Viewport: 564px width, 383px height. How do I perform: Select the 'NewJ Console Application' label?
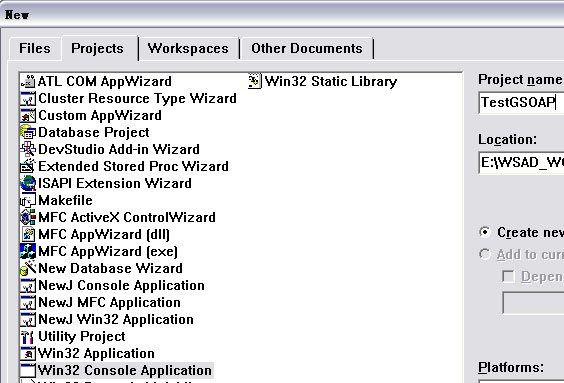(x=121, y=285)
